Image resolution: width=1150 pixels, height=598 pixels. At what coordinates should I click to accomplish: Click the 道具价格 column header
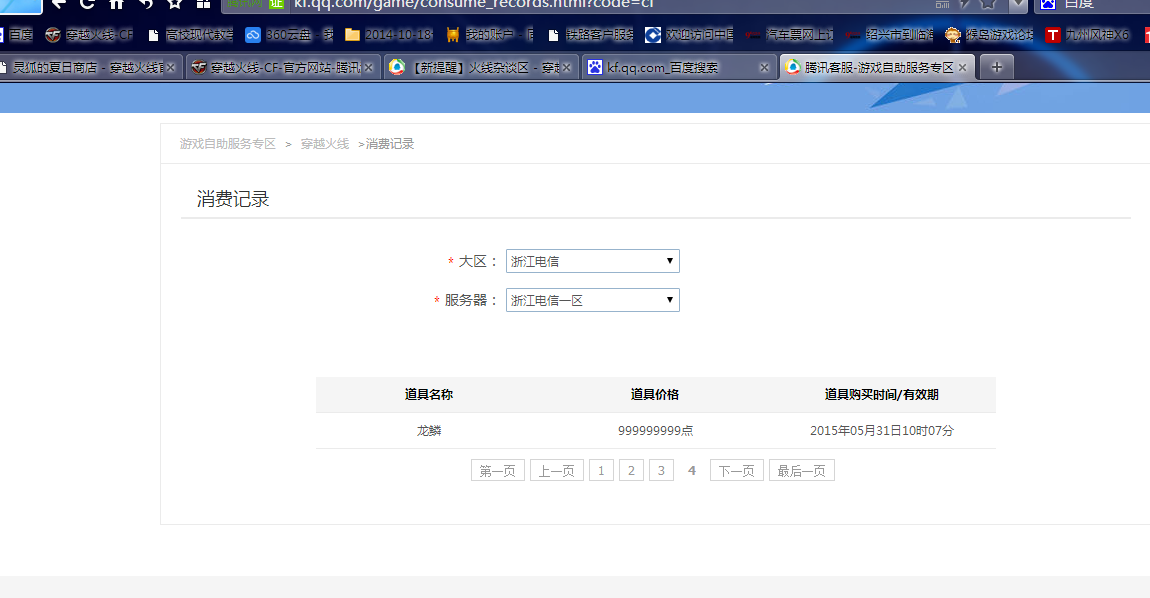click(x=655, y=395)
